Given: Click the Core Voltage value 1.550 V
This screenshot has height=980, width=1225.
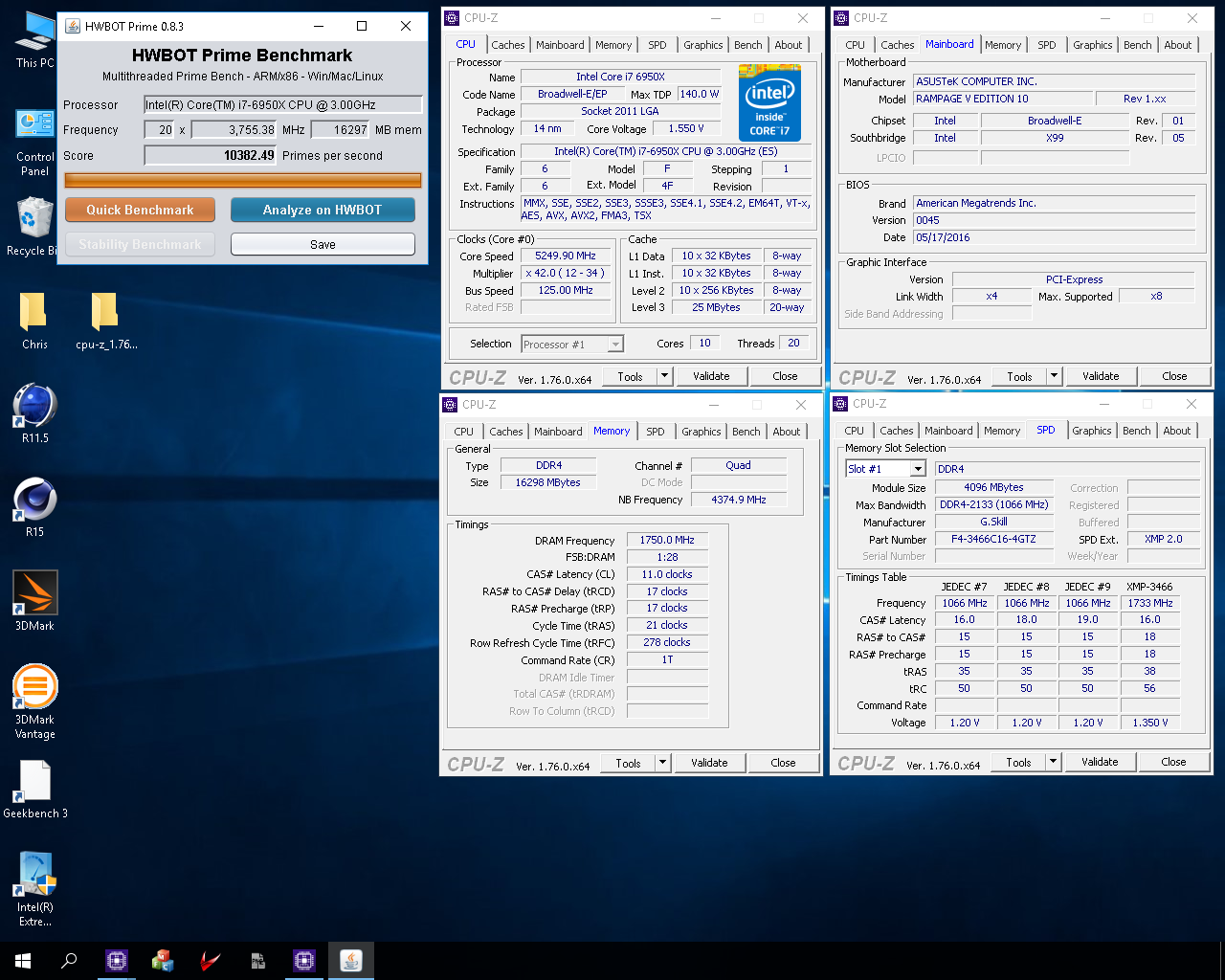Looking at the screenshot, I should 686,128.
